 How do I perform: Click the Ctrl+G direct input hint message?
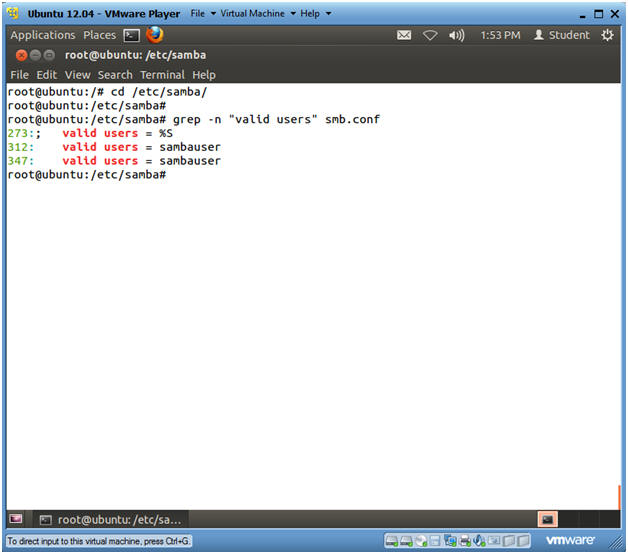(x=99, y=541)
